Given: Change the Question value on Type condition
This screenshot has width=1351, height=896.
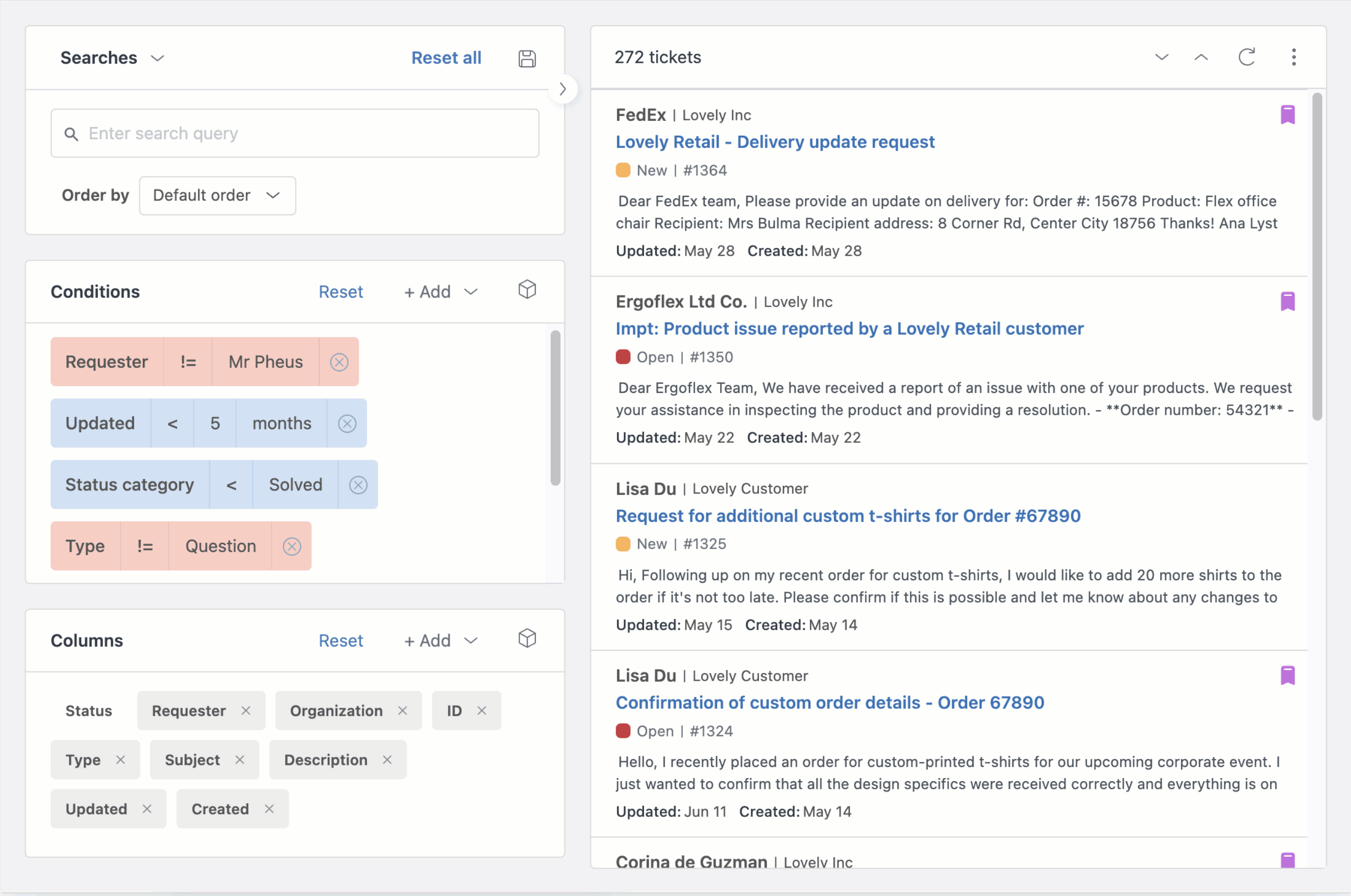Looking at the screenshot, I should pyautogui.click(x=220, y=546).
